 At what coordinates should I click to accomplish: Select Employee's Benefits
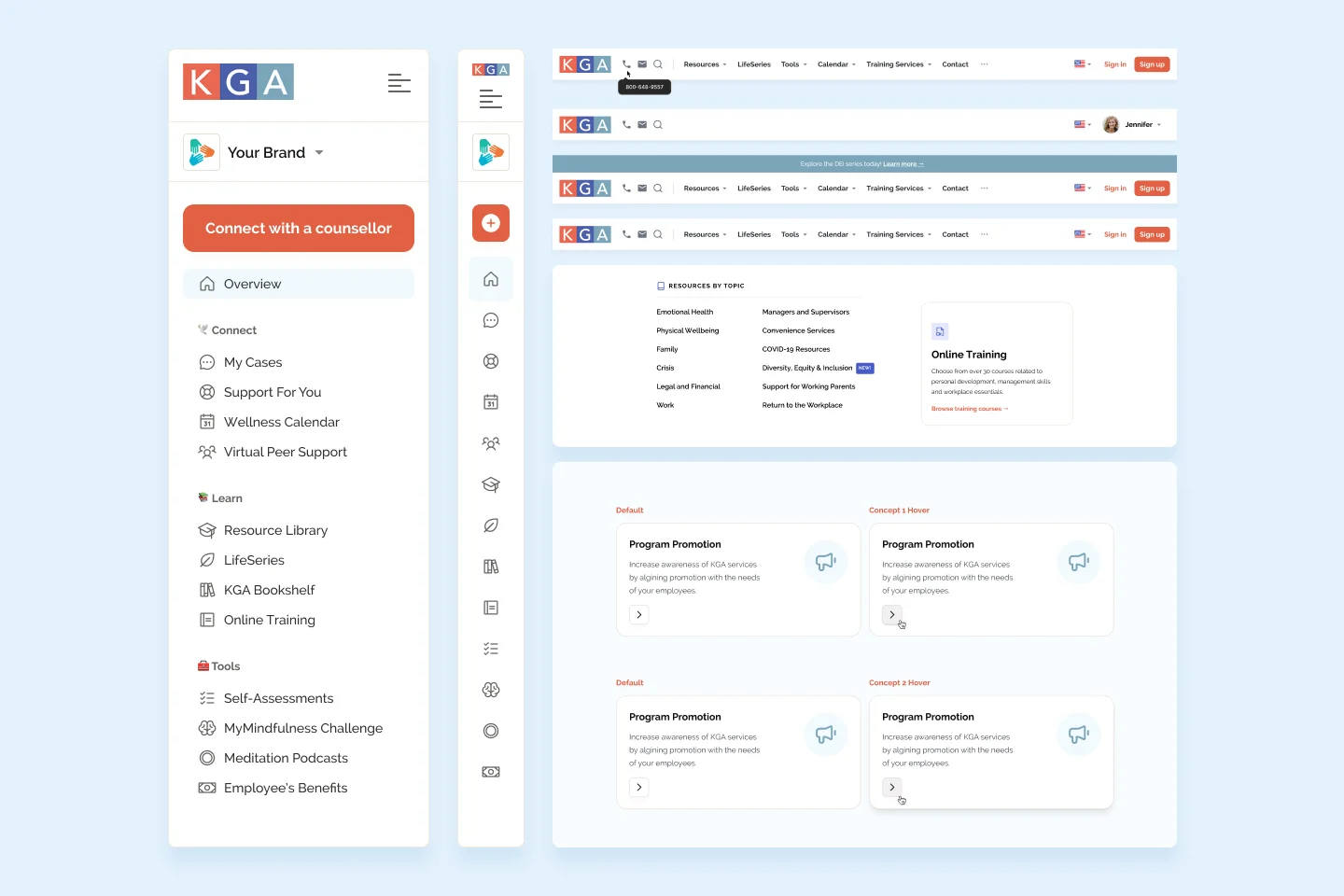pos(273,788)
